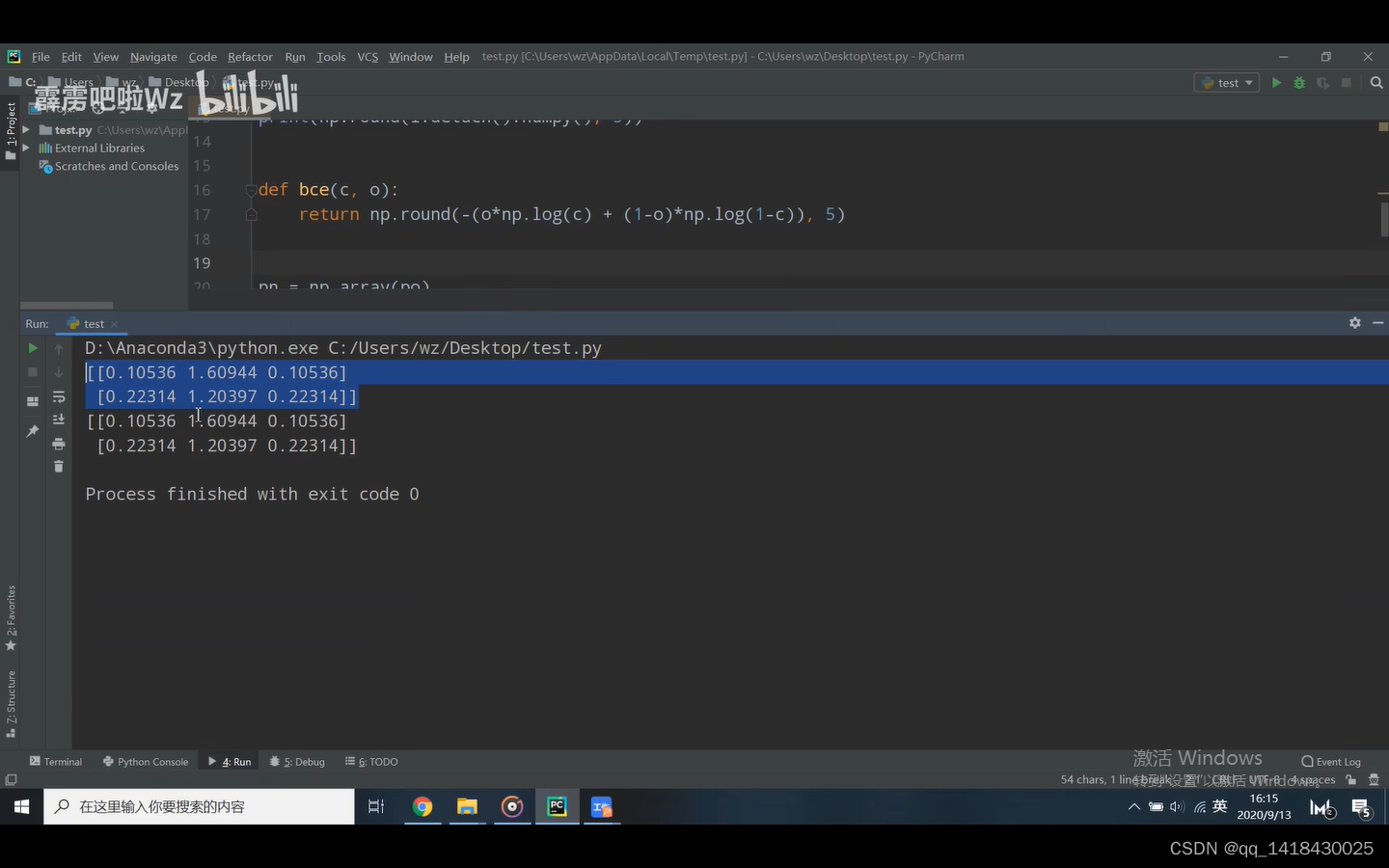Screen dimensions: 1389x868
Task: Toggle read-only lock icon in status bar
Action: coord(1351,779)
